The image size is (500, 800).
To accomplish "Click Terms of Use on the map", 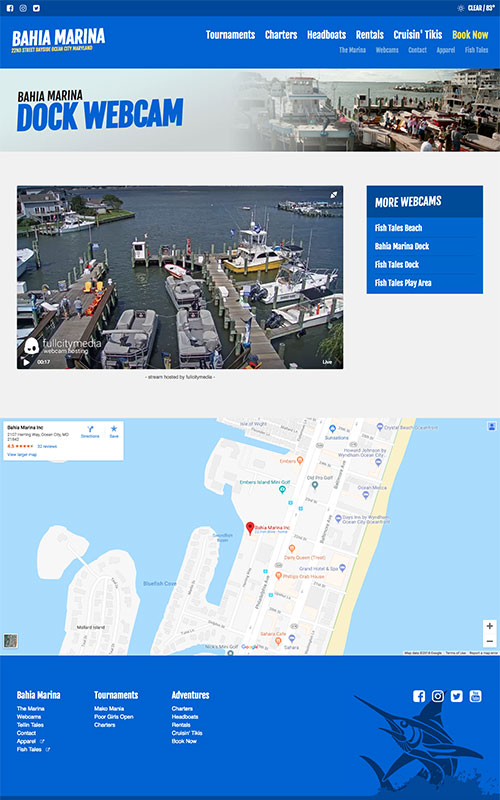I will pyautogui.click(x=456, y=653).
